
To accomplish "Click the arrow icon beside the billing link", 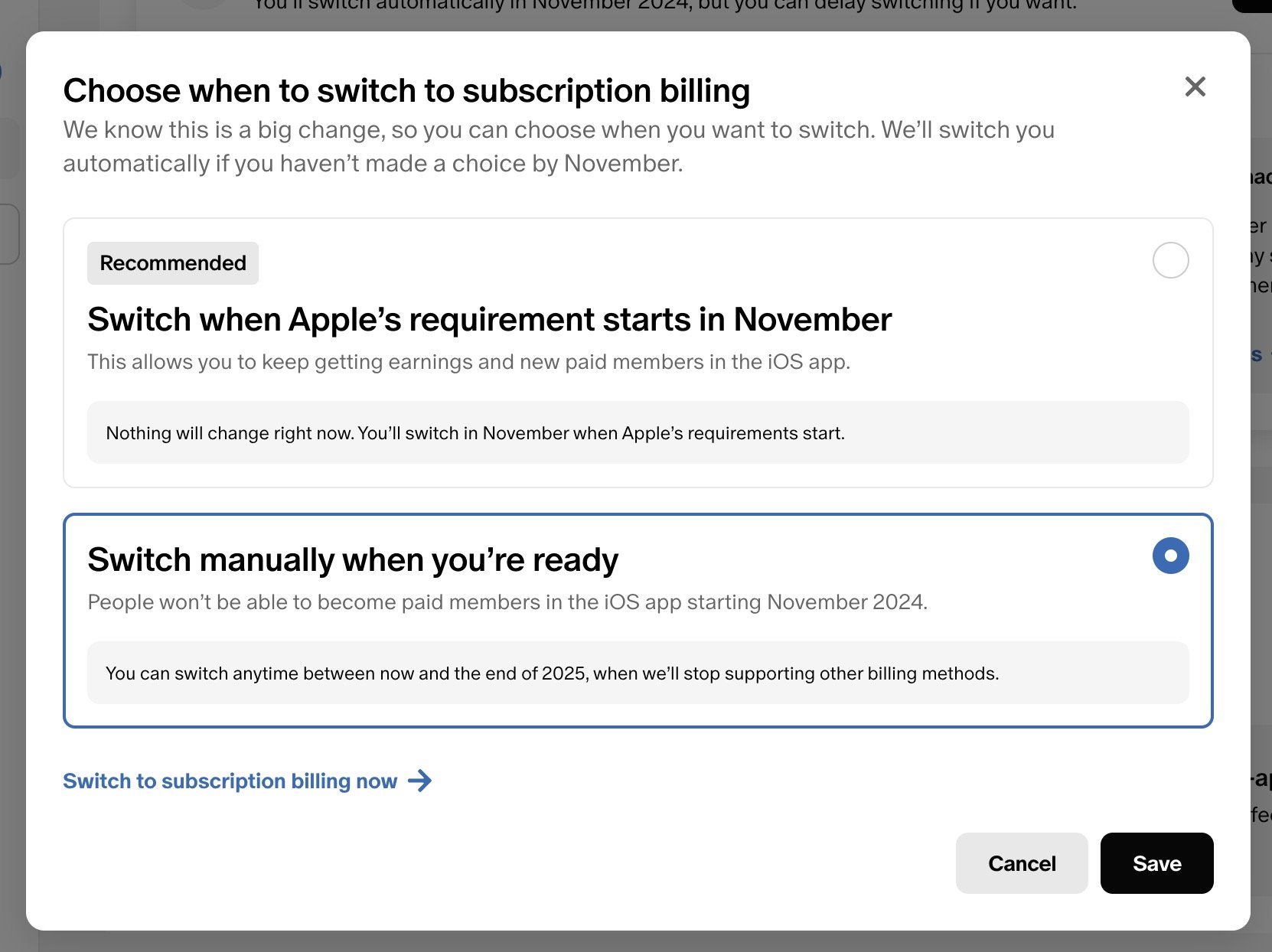I will point(420,781).
